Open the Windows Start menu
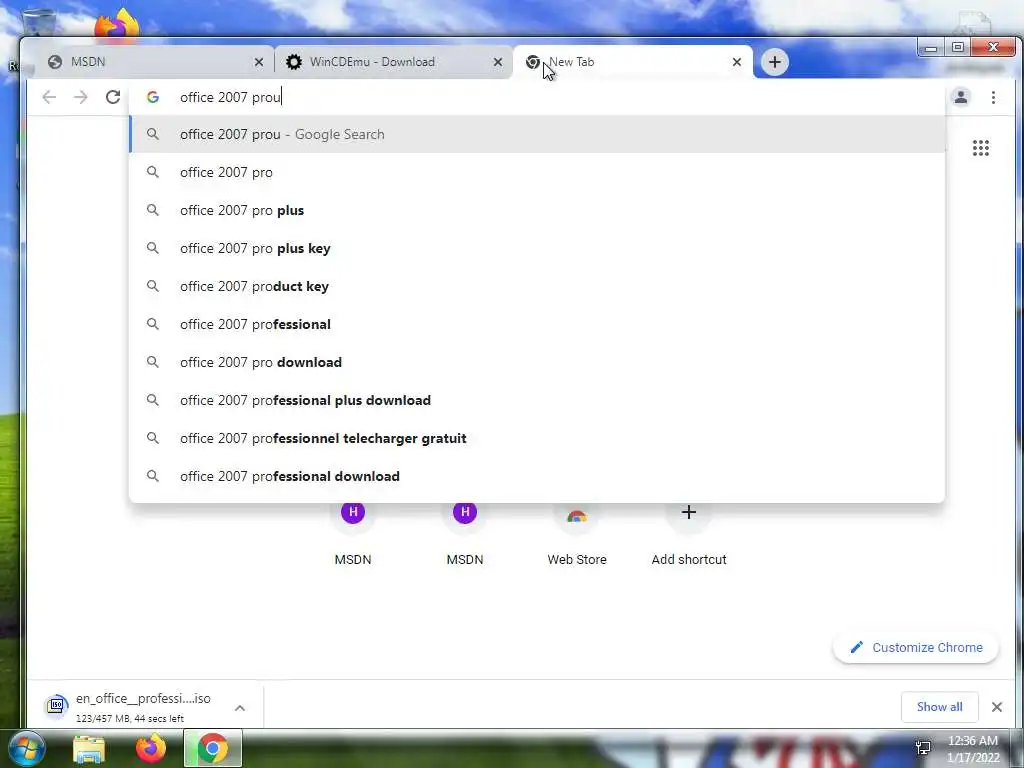This screenshot has width=1024, height=768. pos(25,748)
